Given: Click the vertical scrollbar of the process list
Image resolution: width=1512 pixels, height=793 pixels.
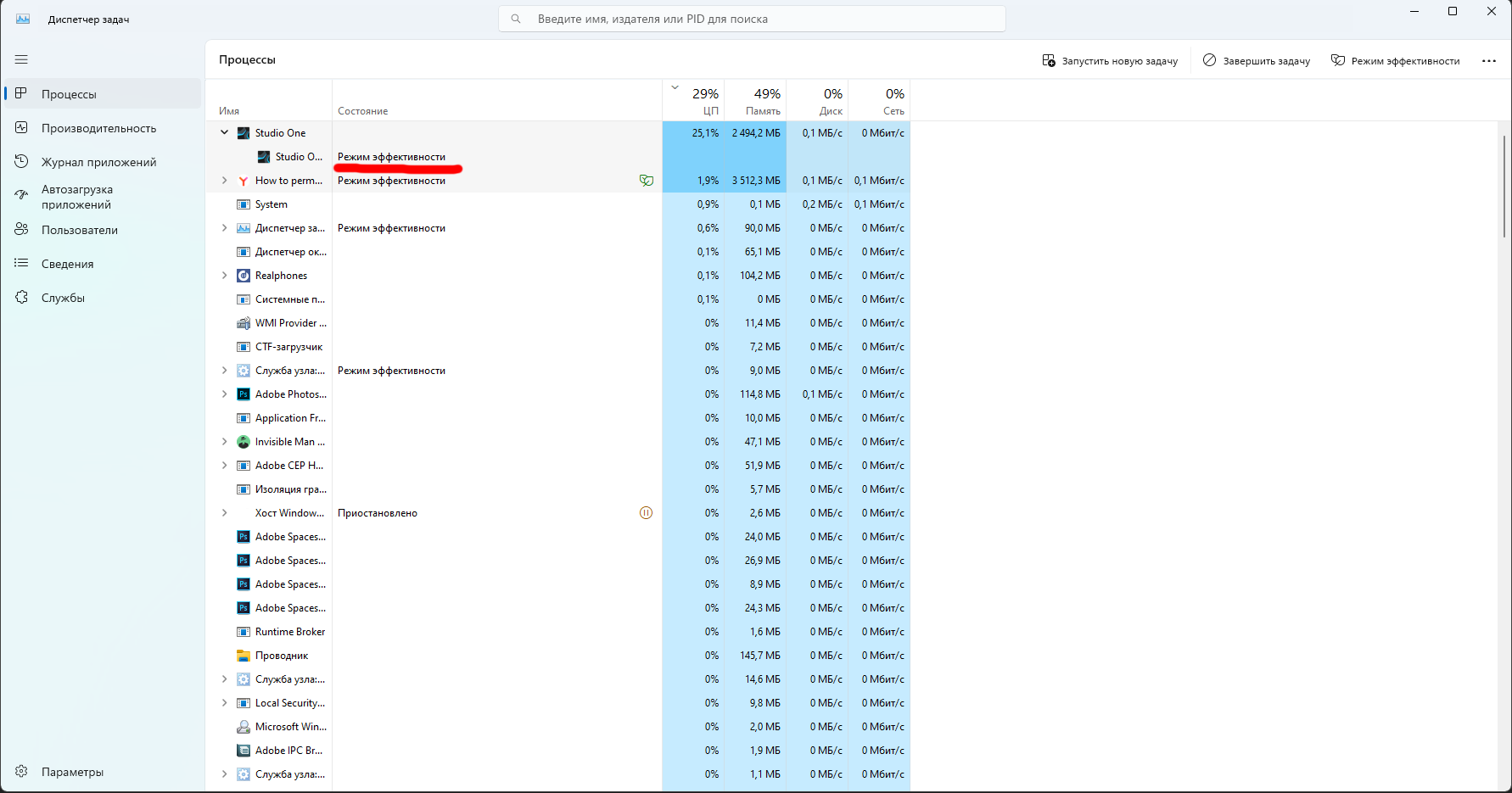Looking at the screenshot, I should (x=1504, y=186).
